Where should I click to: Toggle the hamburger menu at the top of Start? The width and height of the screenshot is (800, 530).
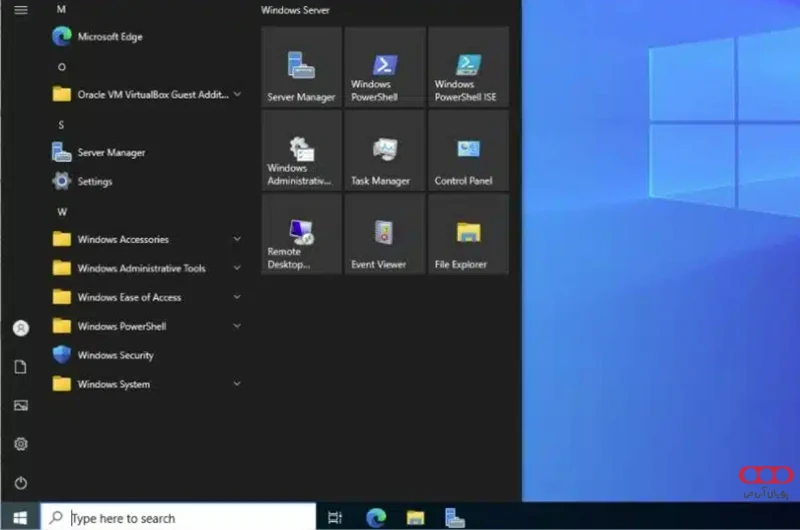click(x=21, y=10)
